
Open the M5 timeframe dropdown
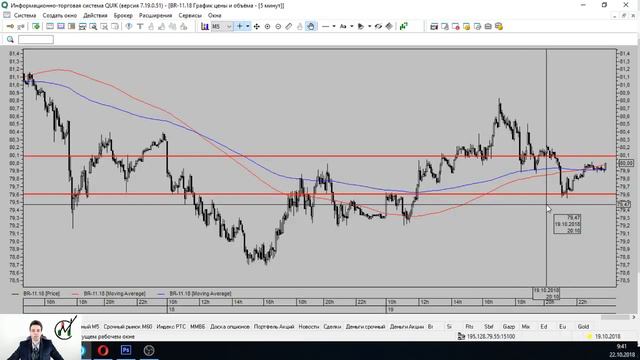click(222, 27)
